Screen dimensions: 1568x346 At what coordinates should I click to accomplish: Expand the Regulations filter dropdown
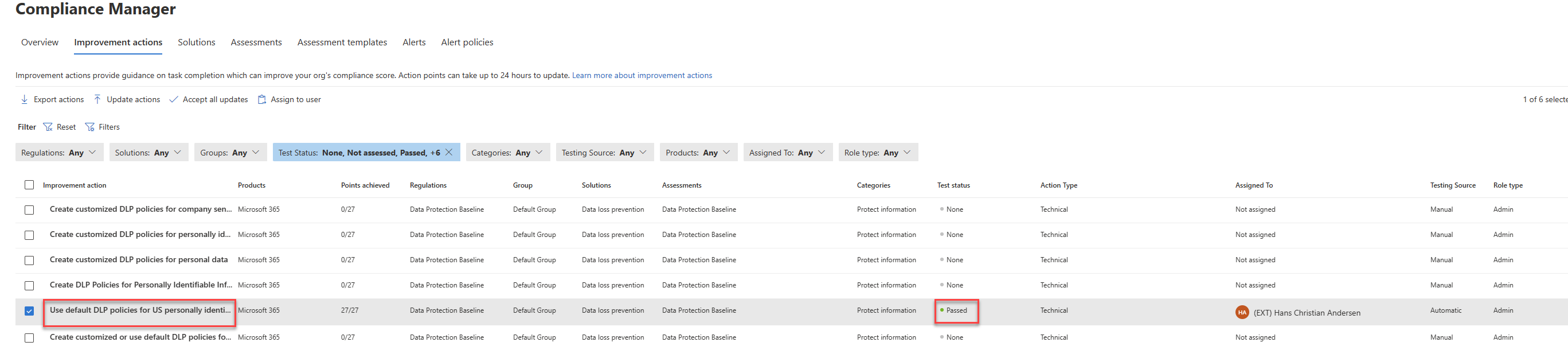tap(60, 152)
